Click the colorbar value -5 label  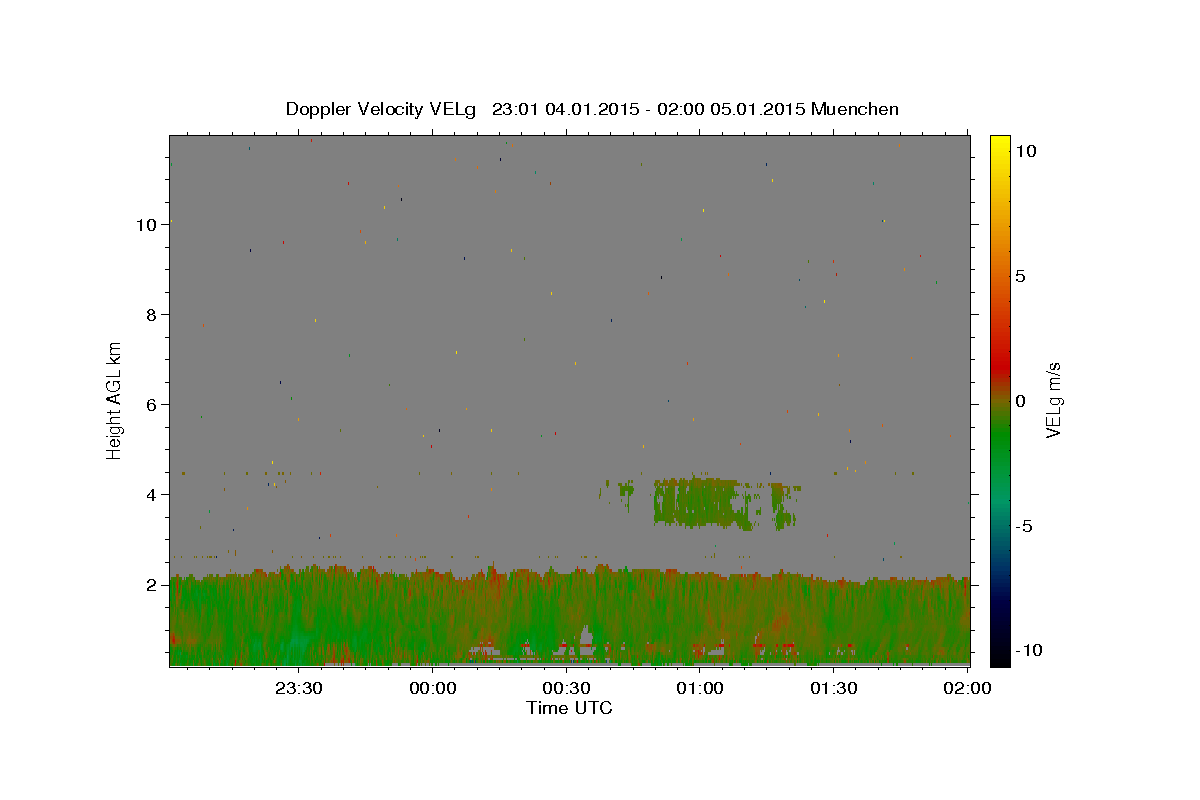coord(1024,526)
